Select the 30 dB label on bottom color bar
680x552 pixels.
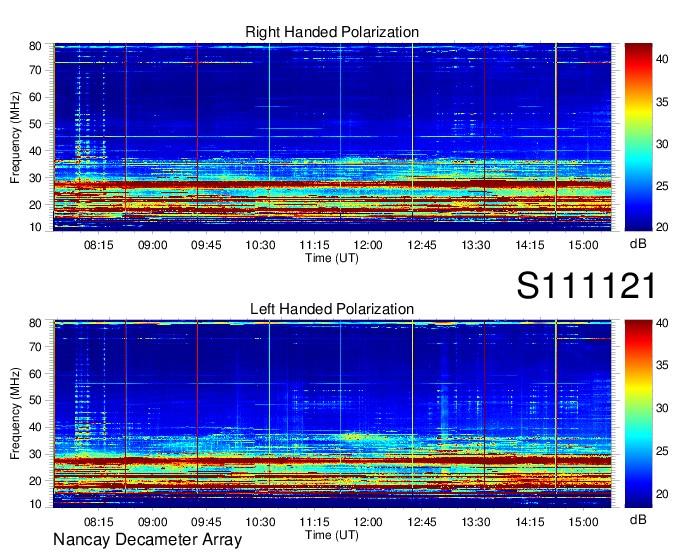662,408
